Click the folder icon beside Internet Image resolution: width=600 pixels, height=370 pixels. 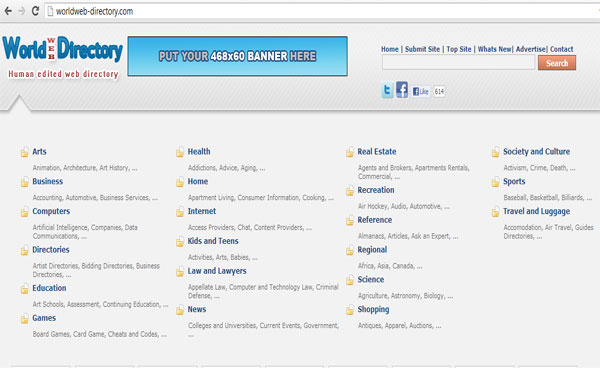tap(180, 212)
